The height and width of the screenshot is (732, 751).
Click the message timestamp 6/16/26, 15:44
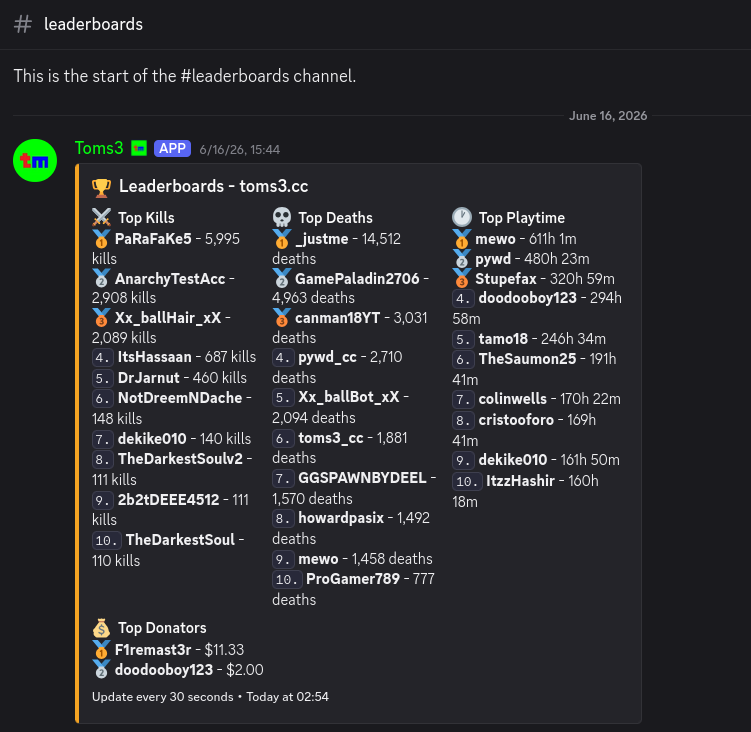[x=239, y=149]
